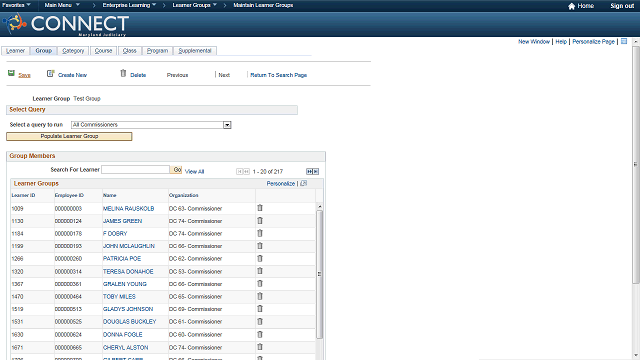Expand Learner Groups breadcrumb menu

point(194,5)
